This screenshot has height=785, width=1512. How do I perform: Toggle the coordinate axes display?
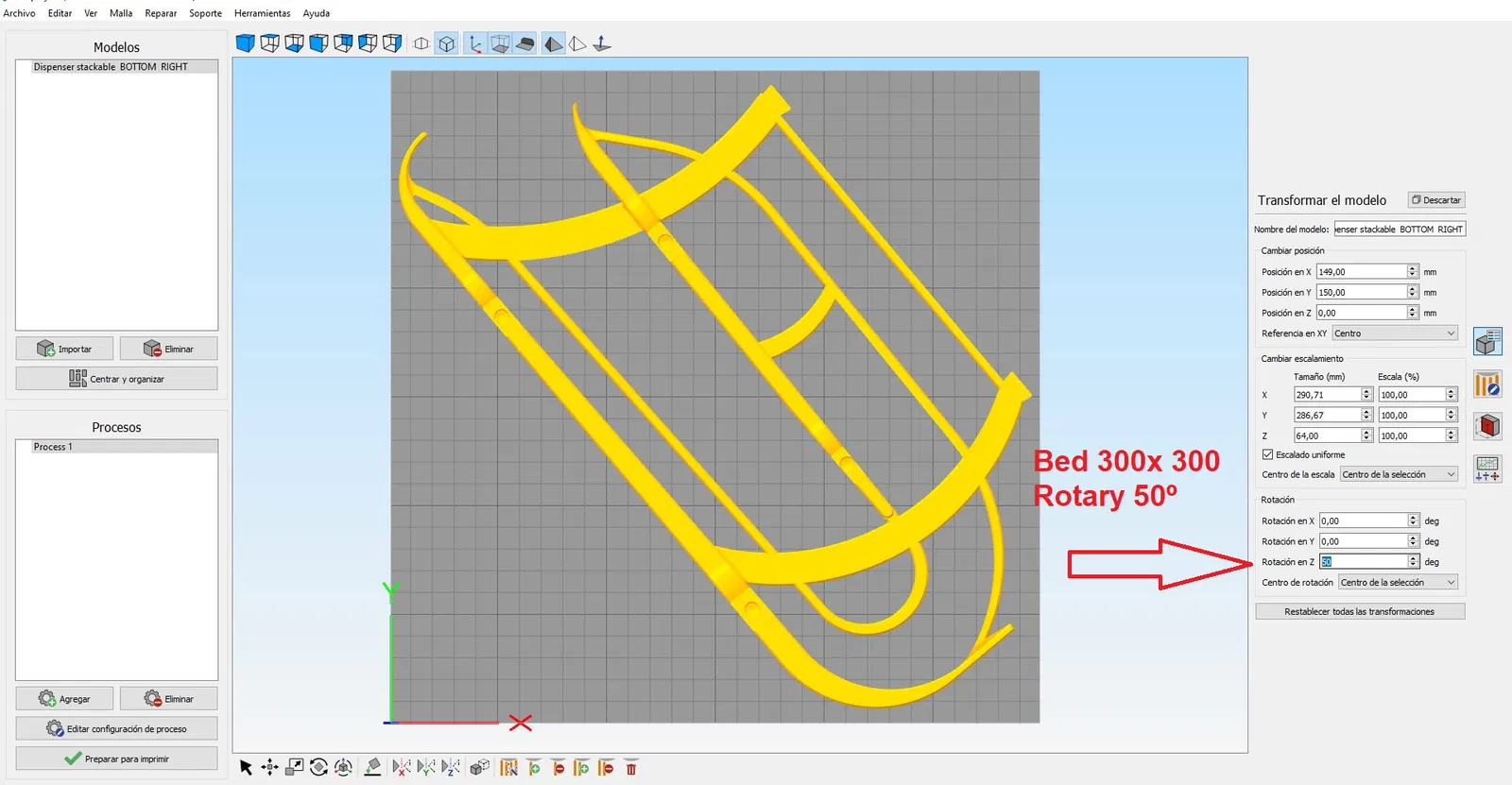point(475,43)
